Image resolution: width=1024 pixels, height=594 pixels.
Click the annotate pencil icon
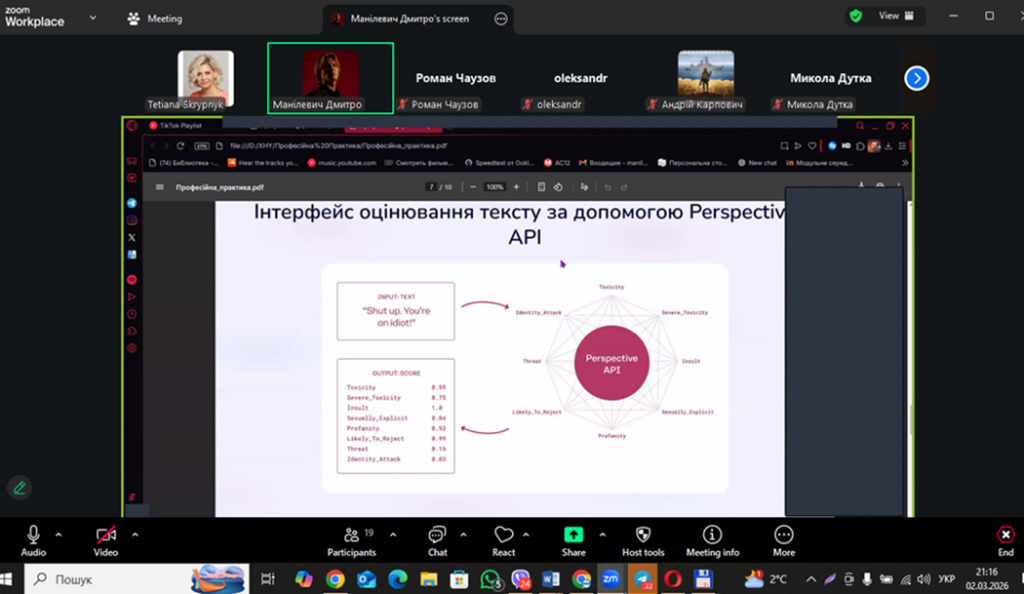pos(19,488)
